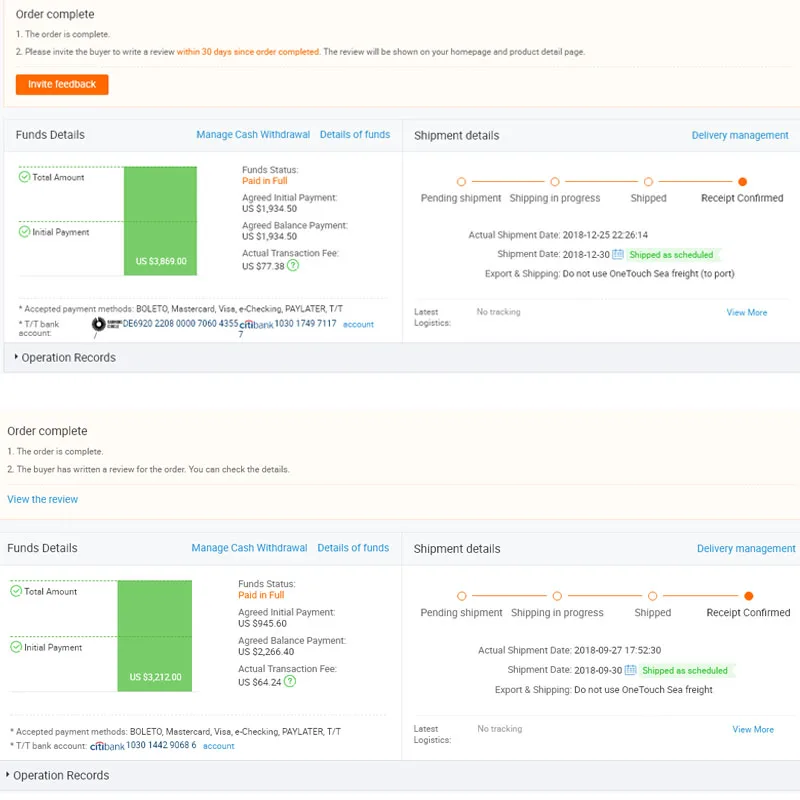800x800 pixels.
Task: Open Delivery management in top shipment details
Action: click(740, 135)
